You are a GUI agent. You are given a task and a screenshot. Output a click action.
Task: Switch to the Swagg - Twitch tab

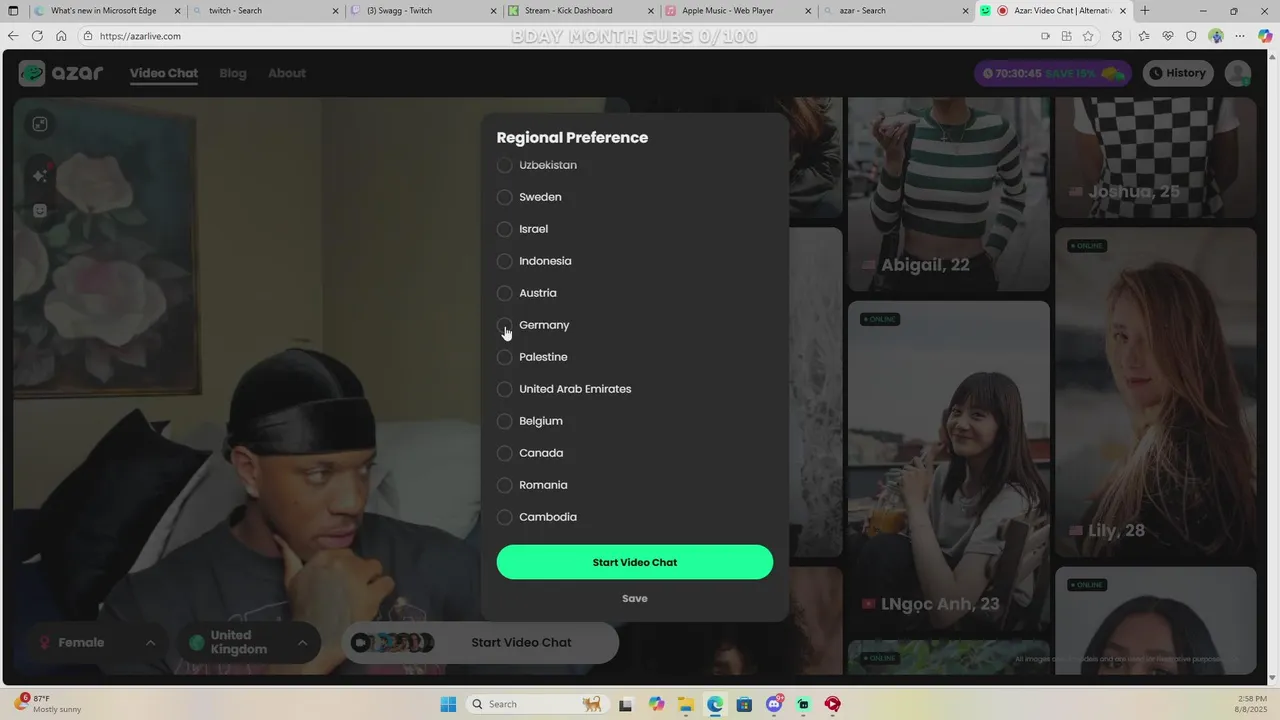point(423,11)
